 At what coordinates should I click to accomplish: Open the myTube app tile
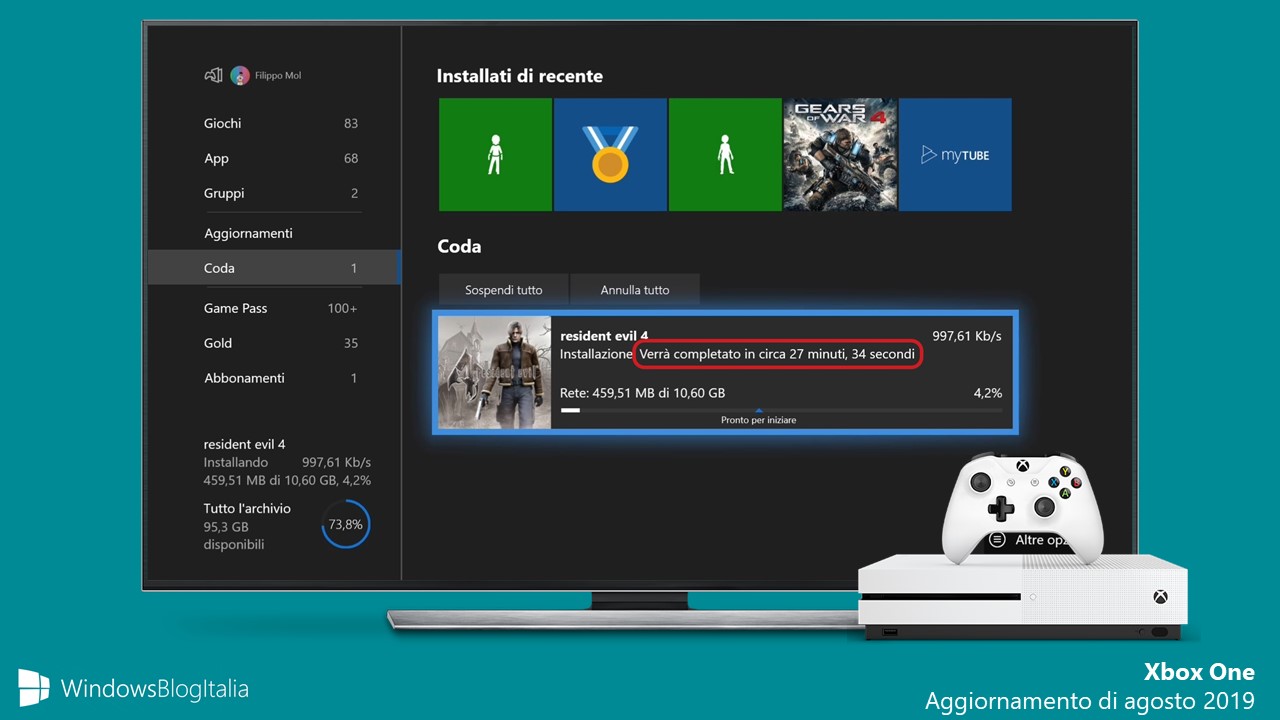coord(955,154)
